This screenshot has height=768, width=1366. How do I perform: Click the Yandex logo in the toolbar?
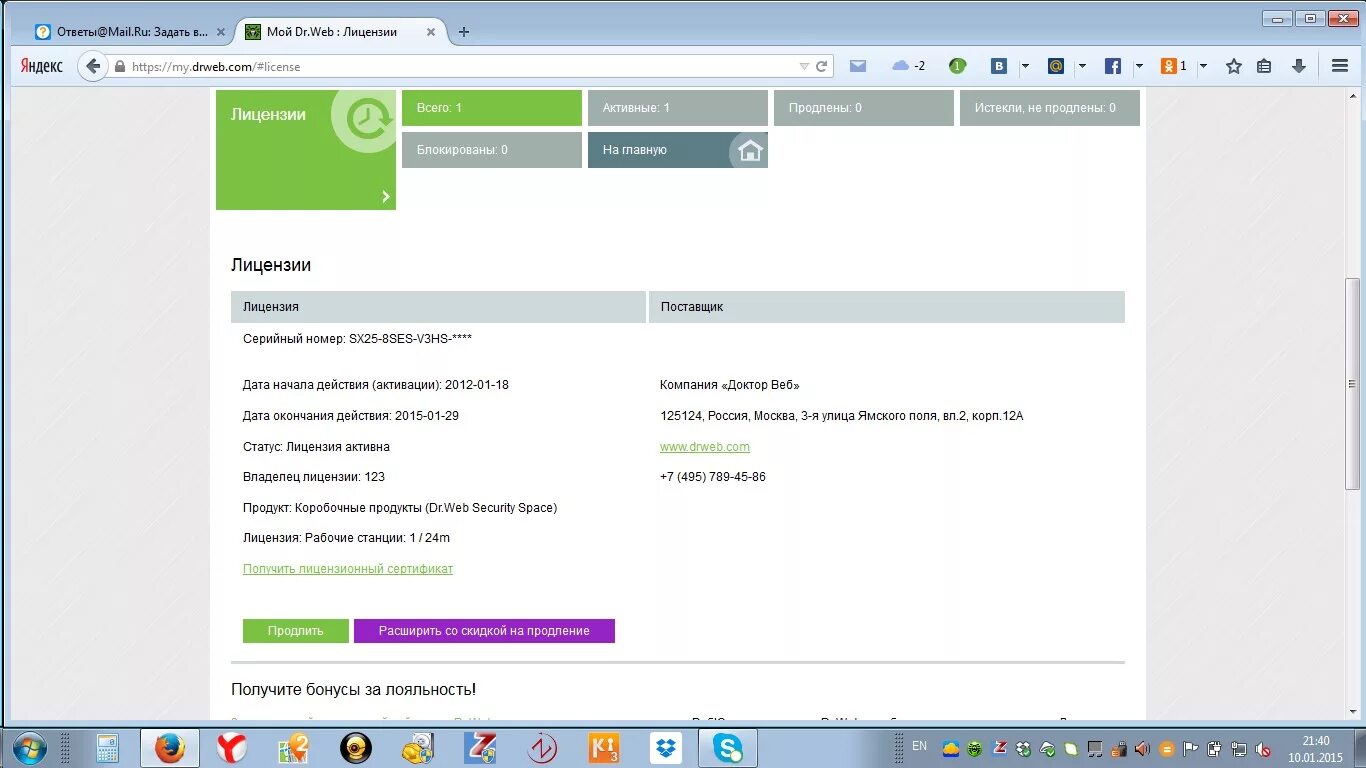point(42,66)
